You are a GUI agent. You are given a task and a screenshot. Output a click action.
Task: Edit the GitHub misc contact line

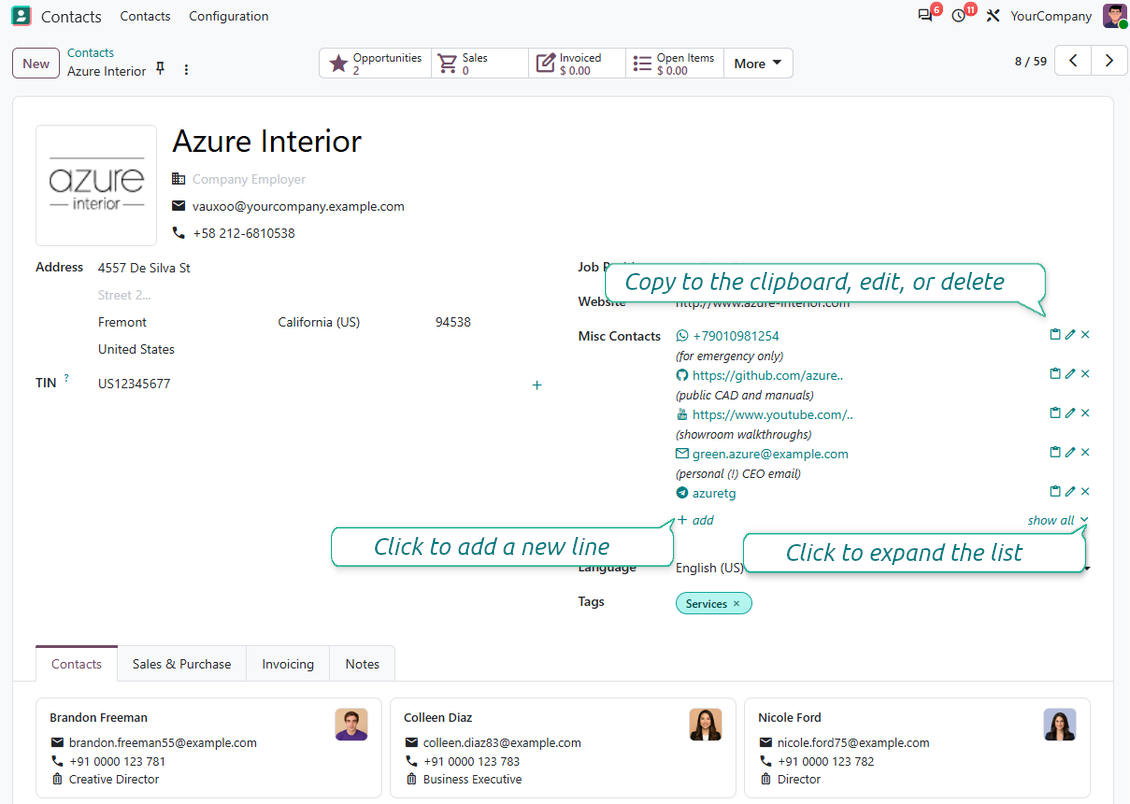coord(1070,374)
